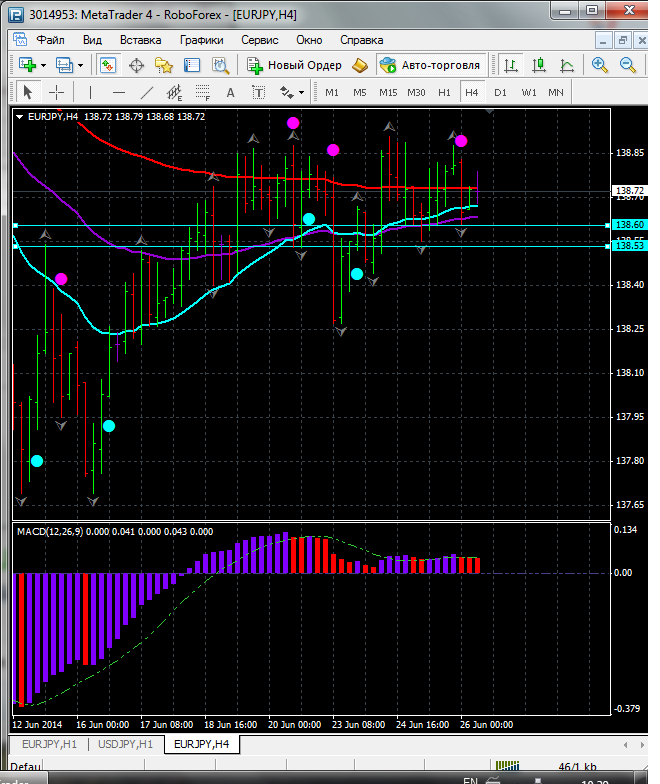Open the Navigator folder-star icon
The height and width of the screenshot is (784, 660).
point(164,66)
